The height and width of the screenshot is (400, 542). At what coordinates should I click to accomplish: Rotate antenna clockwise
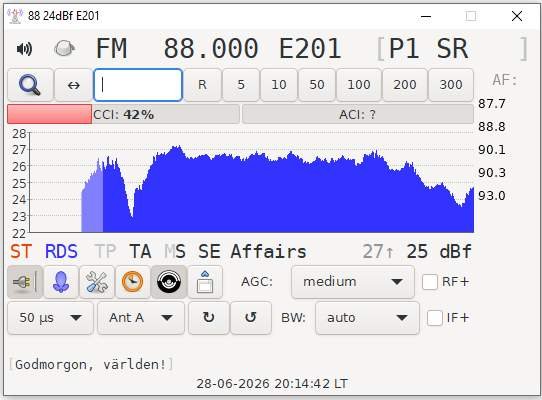208,318
